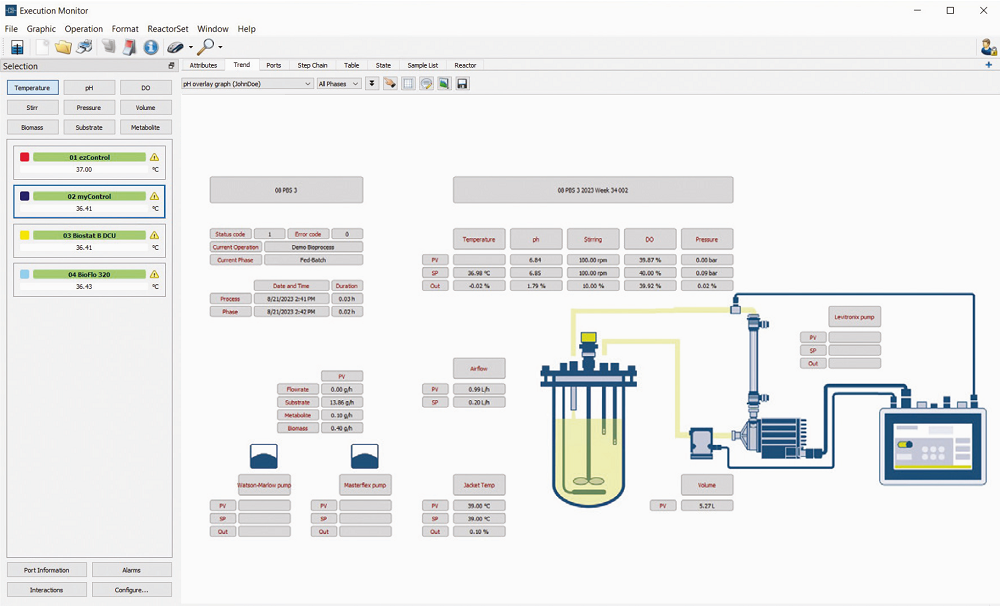This screenshot has height=606, width=1000.
Task: Click the speech bubble annotation icon
Action: pos(426,84)
